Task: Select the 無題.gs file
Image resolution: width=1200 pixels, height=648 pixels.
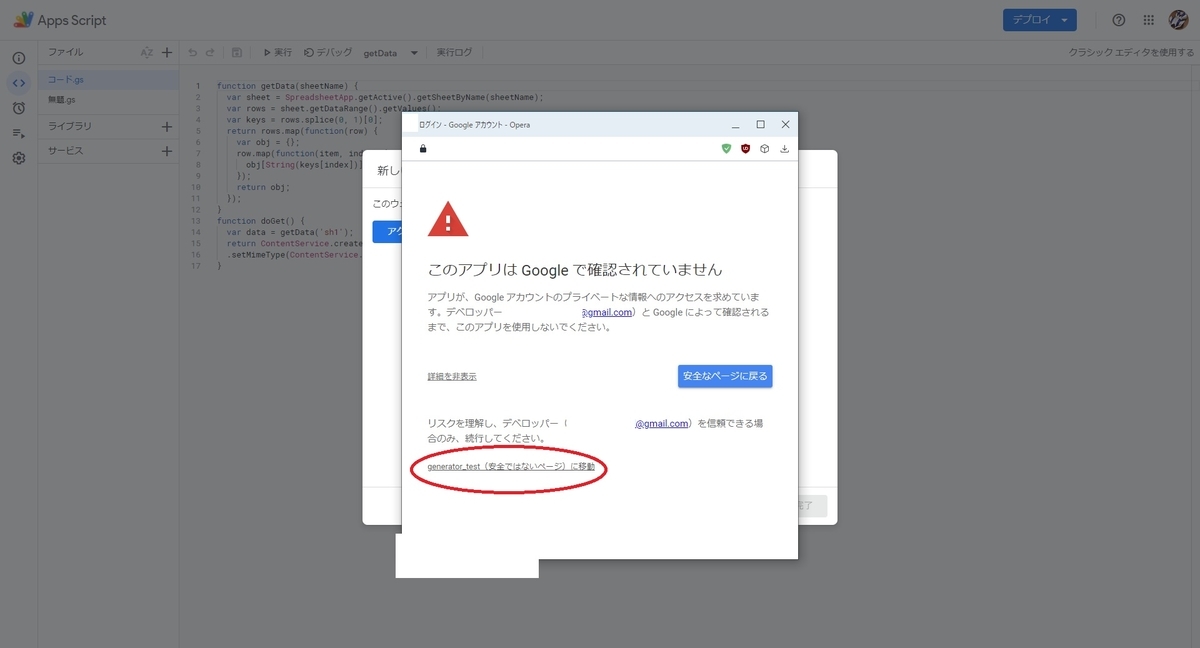Action: (x=108, y=100)
